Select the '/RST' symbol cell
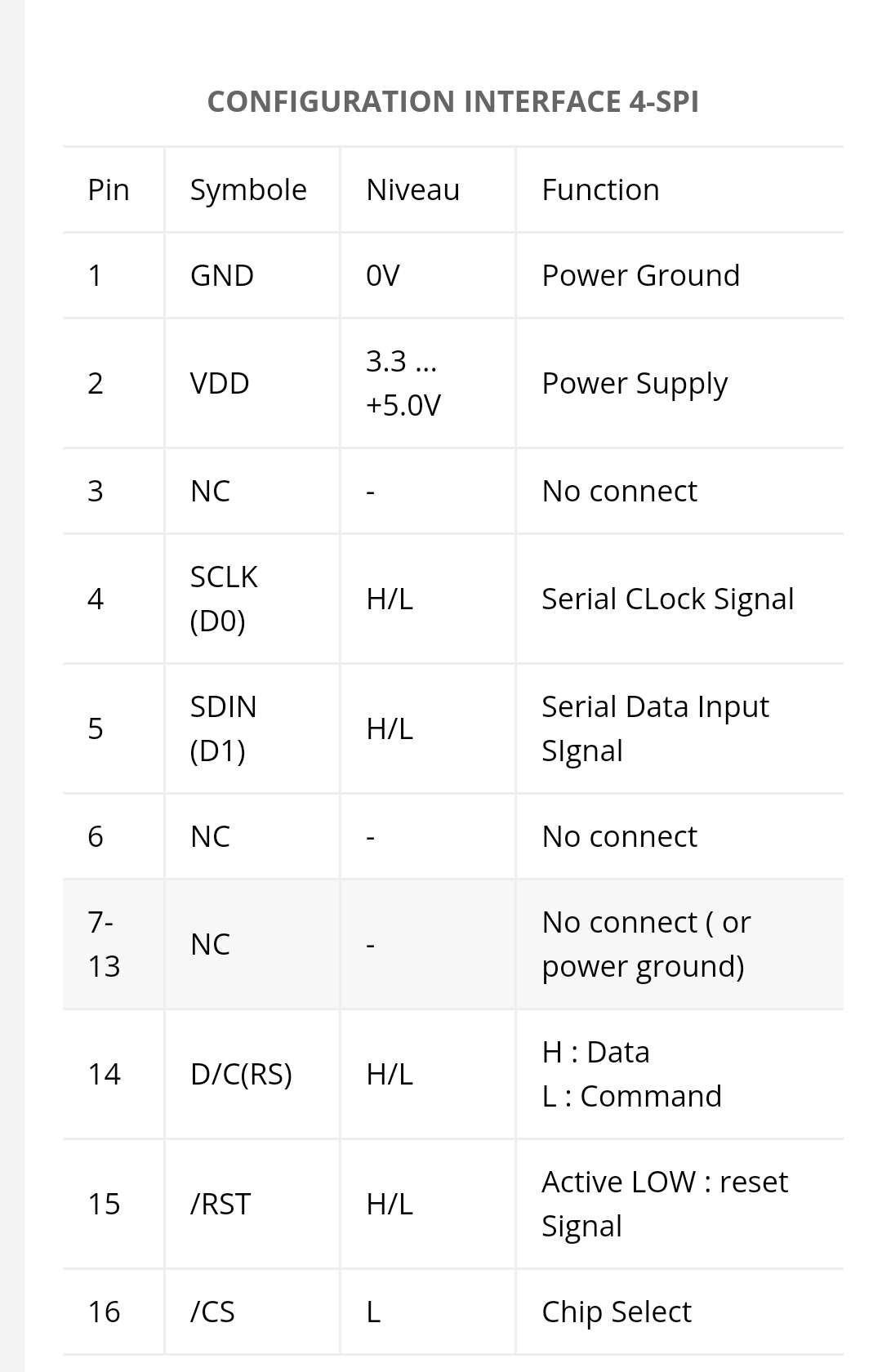Viewport: 882px width, 1372px height. pos(220,1204)
